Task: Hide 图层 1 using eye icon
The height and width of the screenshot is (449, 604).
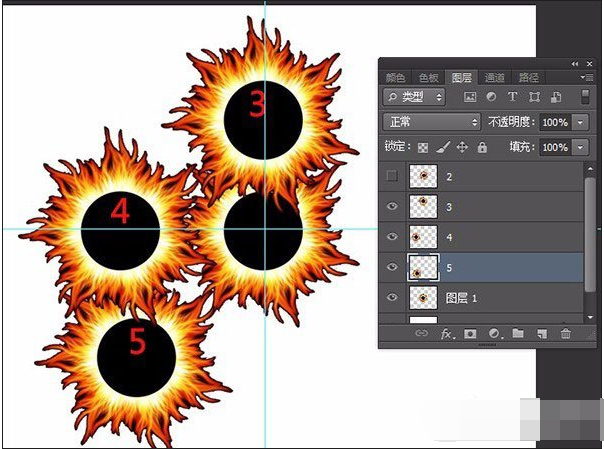Action: [x=392, y=297]
